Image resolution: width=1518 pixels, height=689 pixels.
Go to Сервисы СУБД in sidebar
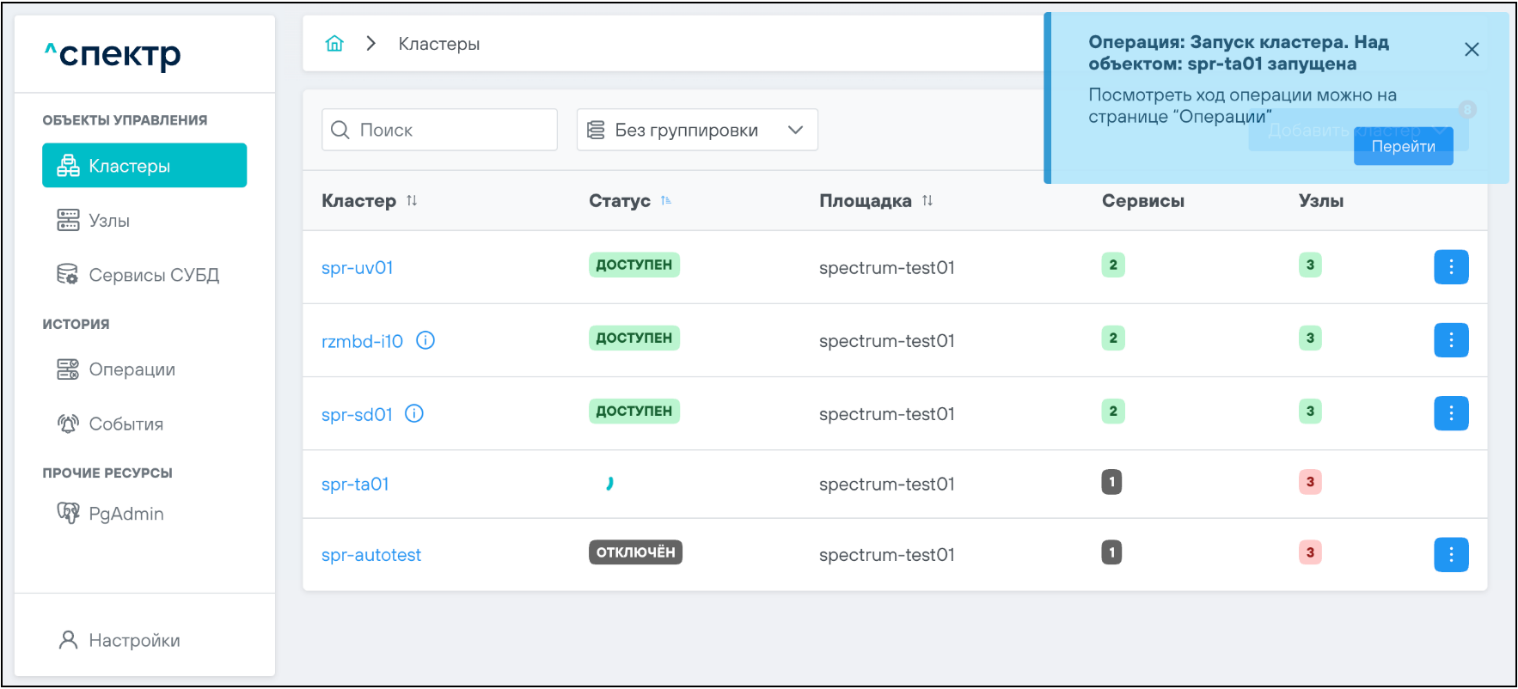coord(152,275)
